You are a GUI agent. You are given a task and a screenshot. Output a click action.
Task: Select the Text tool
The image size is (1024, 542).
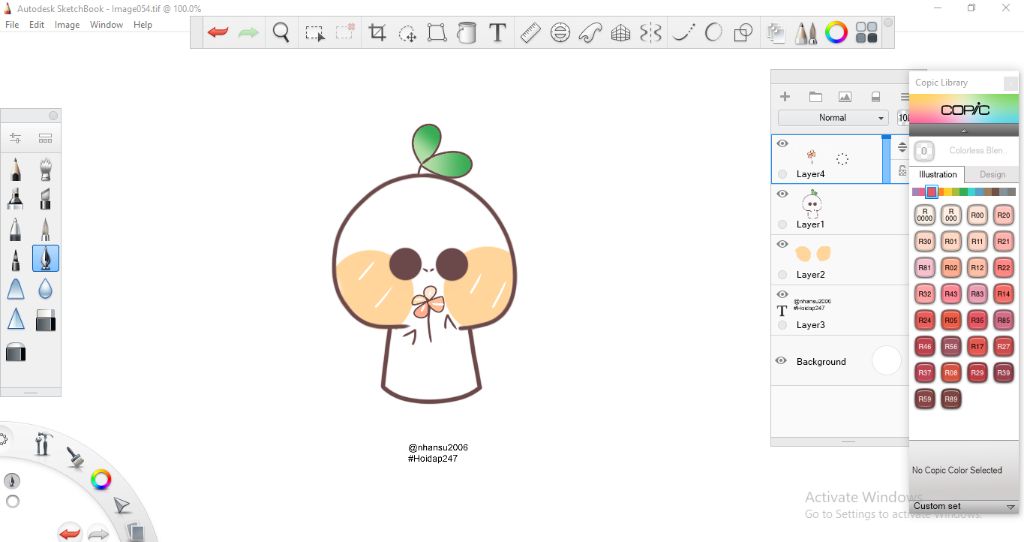tap(497, 33)
